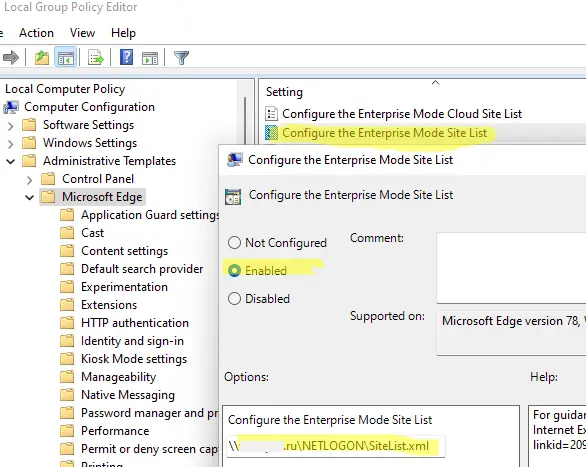Select Configure the Enterprise Mode Cloud Site List
586x467 pixels.
pos(402,114)
